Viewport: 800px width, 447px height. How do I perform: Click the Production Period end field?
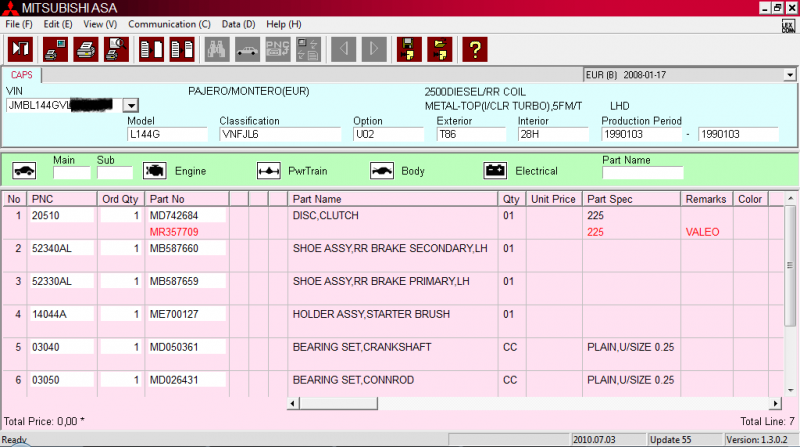point(738,134)
